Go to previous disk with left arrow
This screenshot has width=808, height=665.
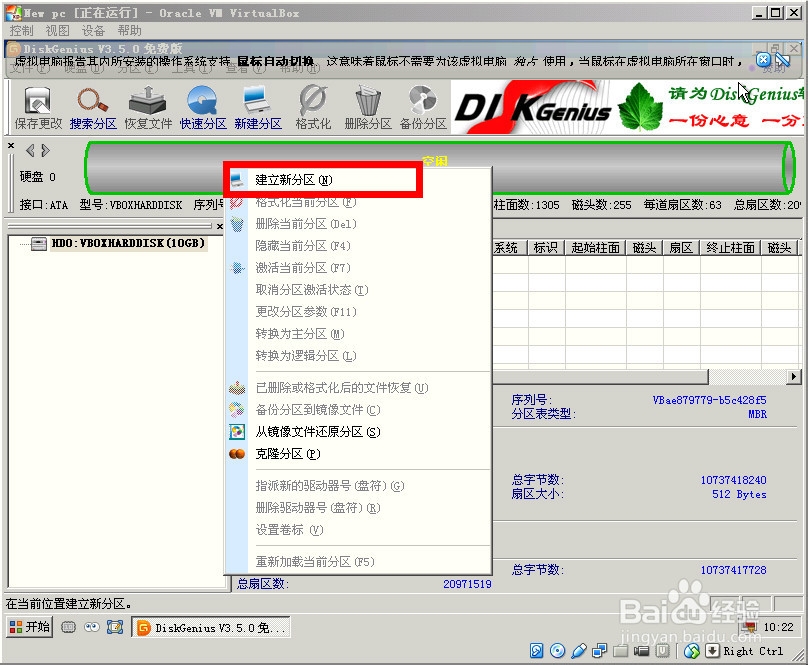point(30,151)
